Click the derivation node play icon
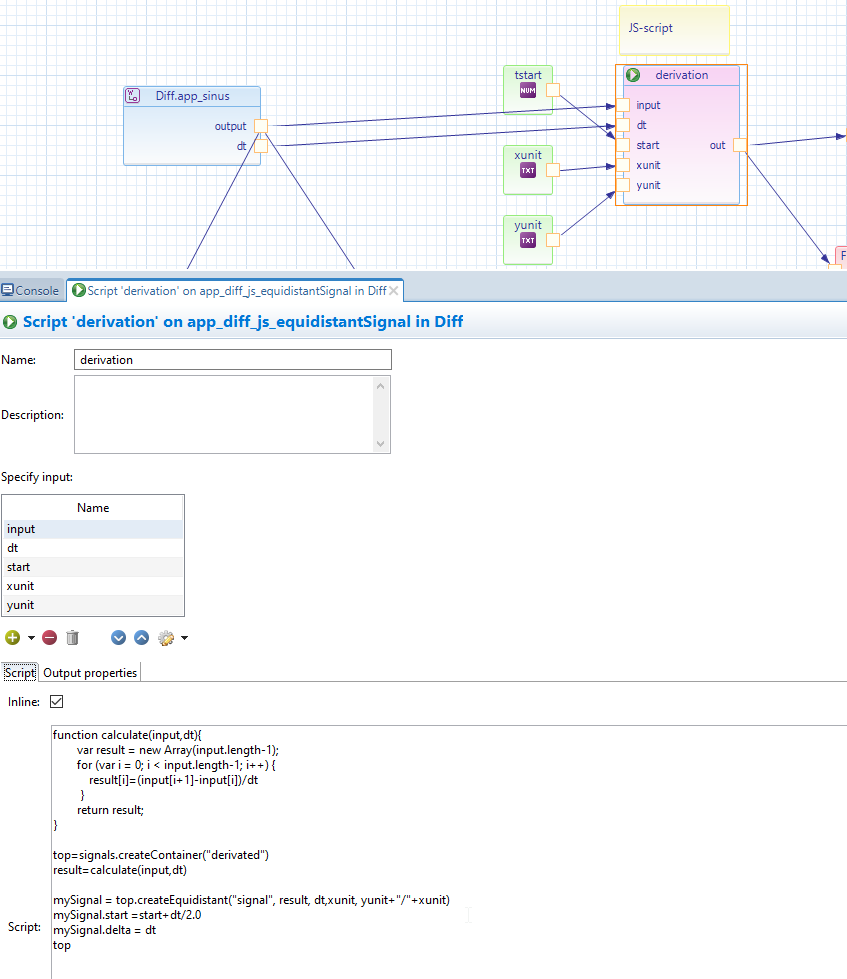847x979 pixels. (x=633, y=75)
